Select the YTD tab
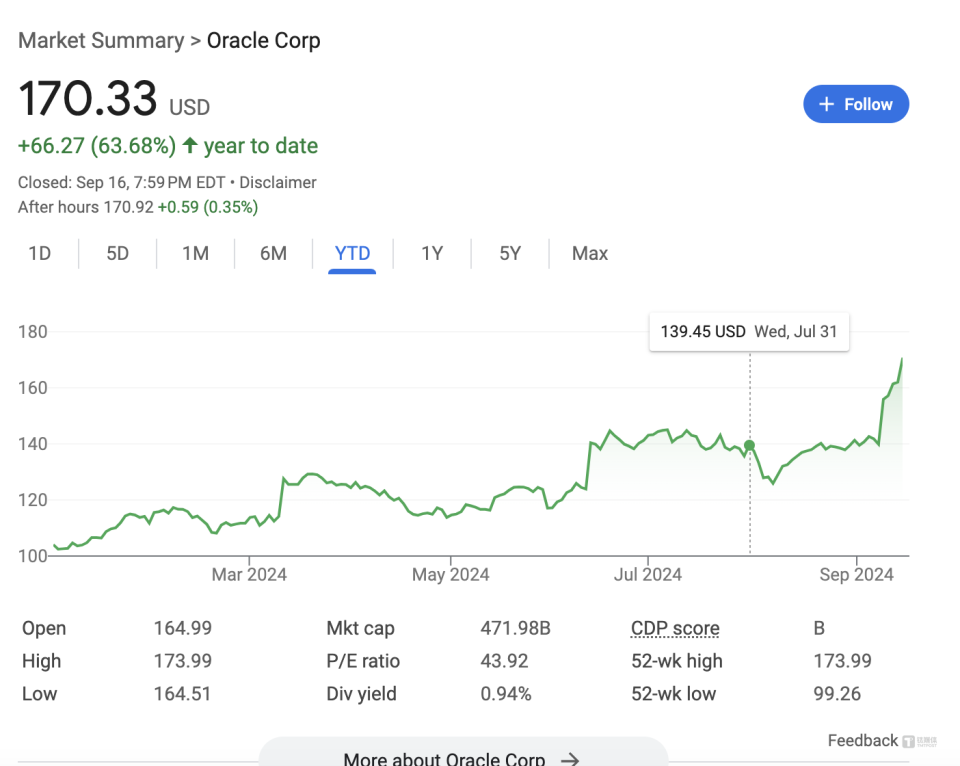The height and width of the screenshot is (766, 960). [352, 253]
